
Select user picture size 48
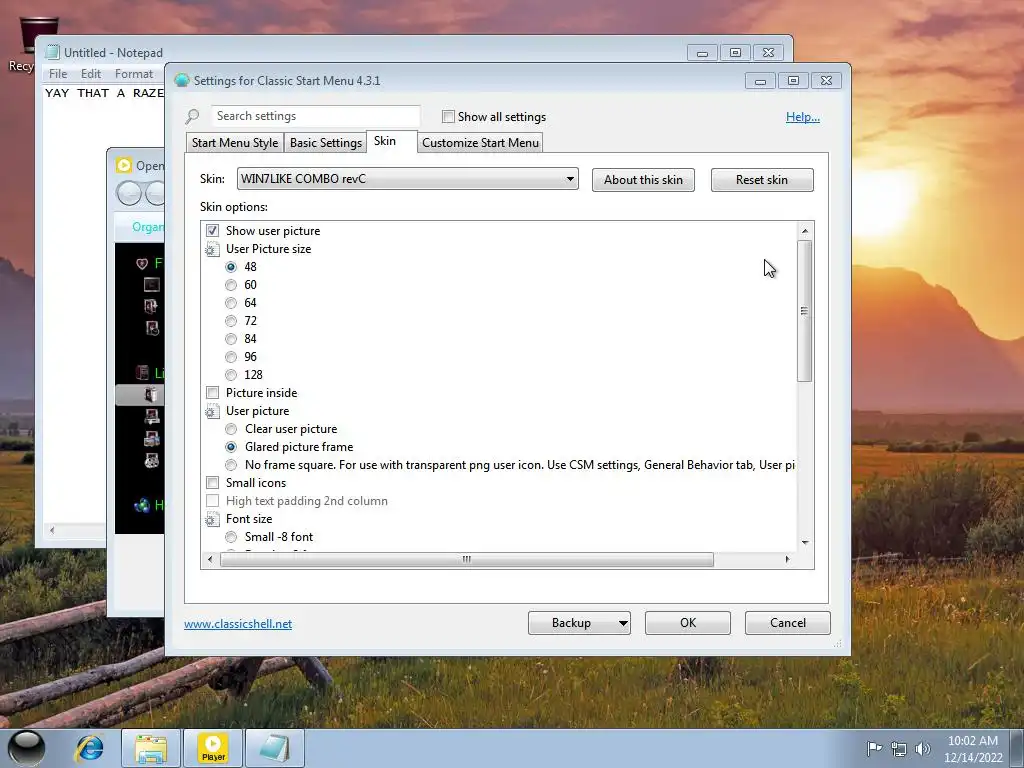[x=231, y=266]
